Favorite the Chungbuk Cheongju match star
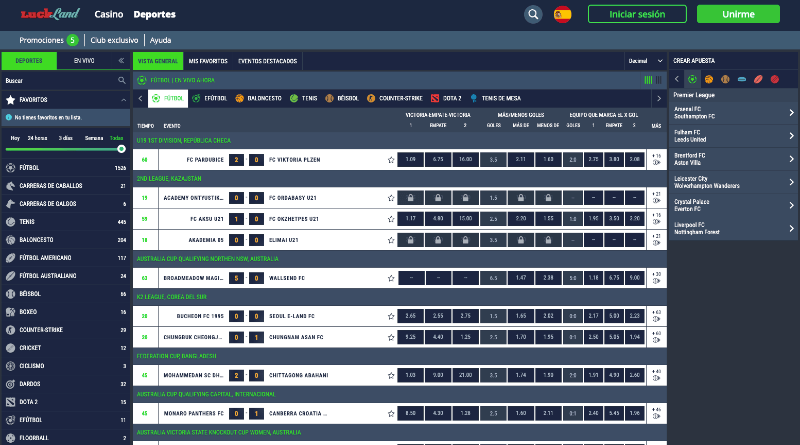The height and width of the screenshot is (445, 800). pos(391,337)
